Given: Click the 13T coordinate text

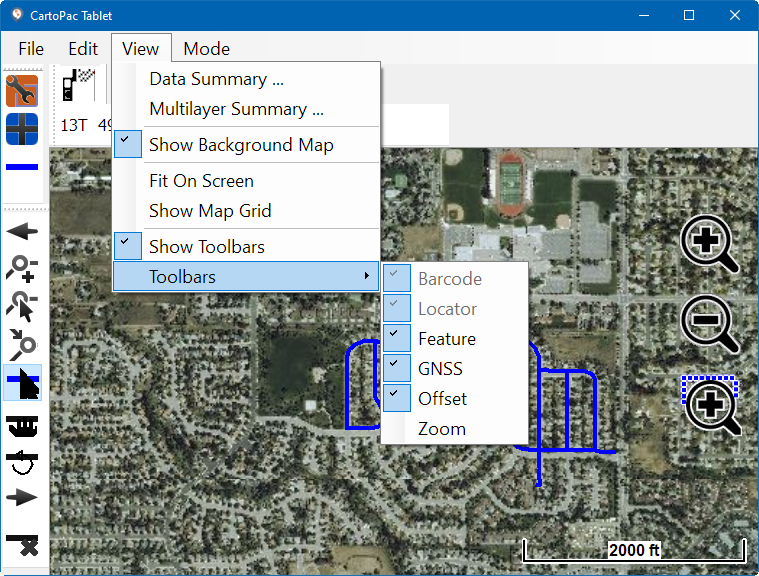Looking at the screenshot, I should 74,125.
